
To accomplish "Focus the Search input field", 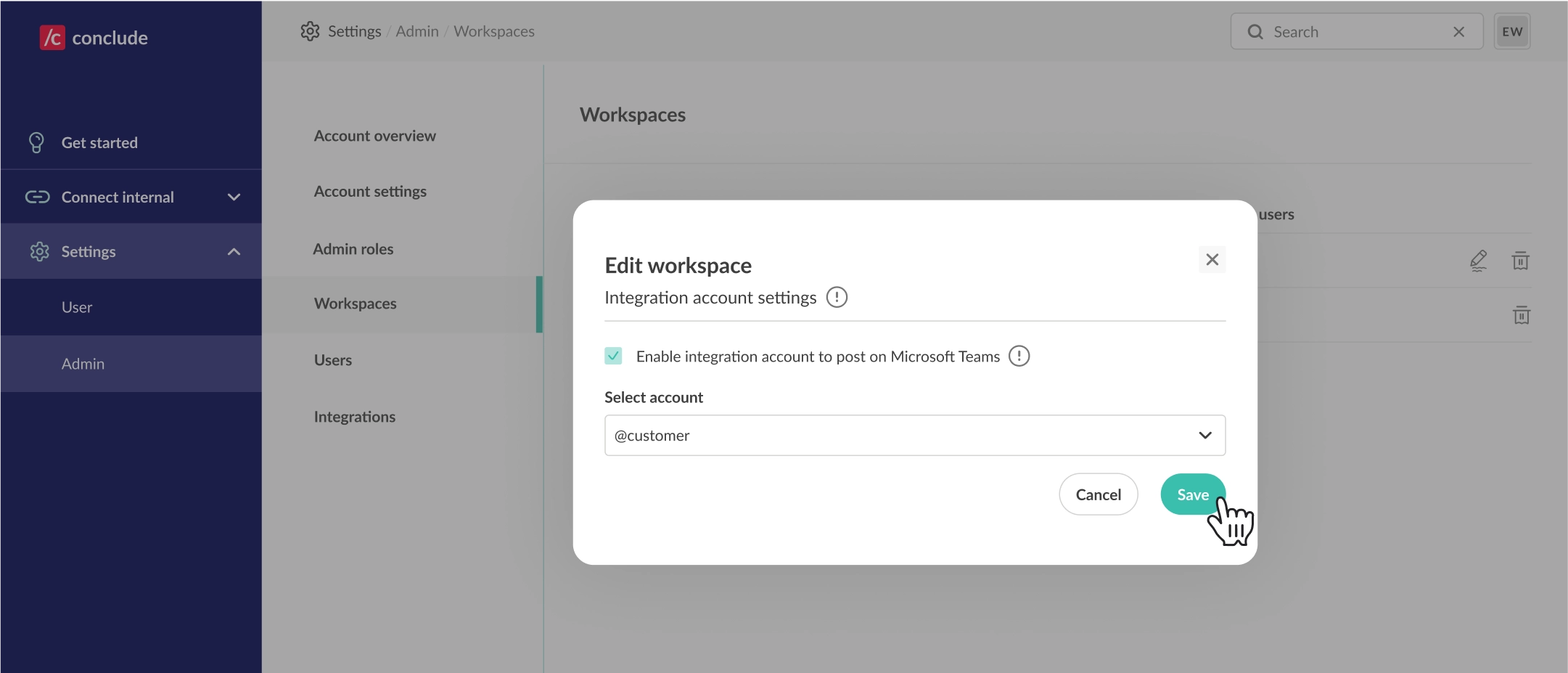I will [1357, 31].
